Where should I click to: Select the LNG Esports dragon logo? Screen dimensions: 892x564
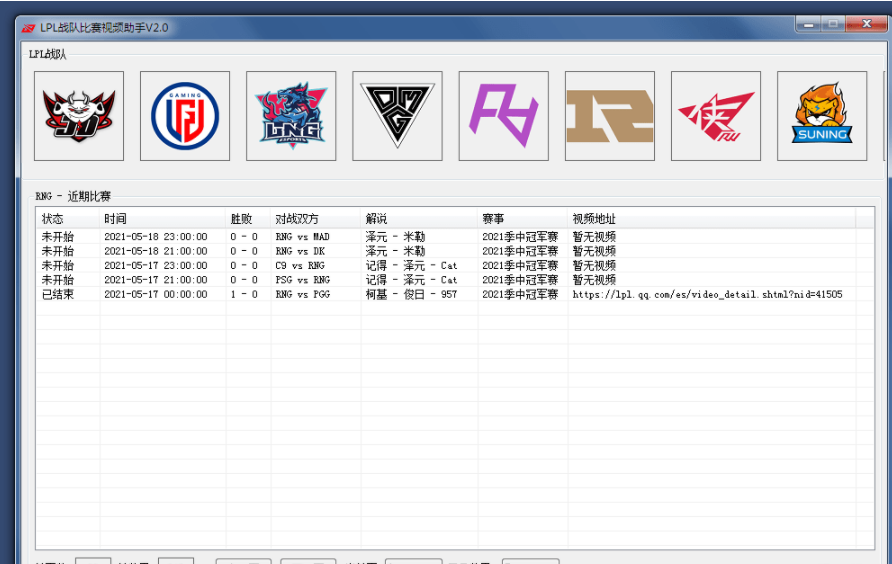(x=291, y=116)
